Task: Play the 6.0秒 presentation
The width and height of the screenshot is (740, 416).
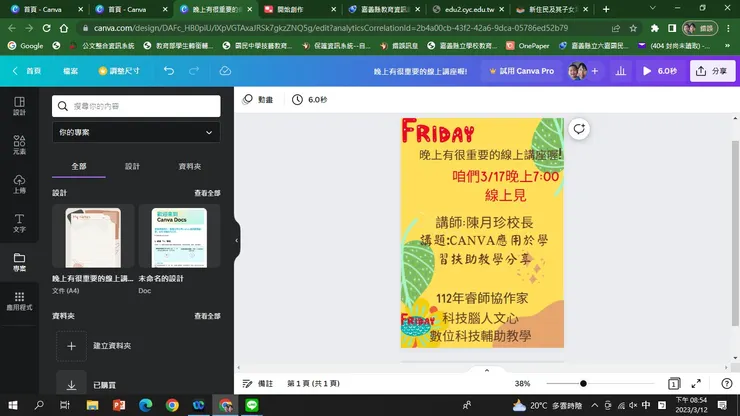Action: point(660,71)
